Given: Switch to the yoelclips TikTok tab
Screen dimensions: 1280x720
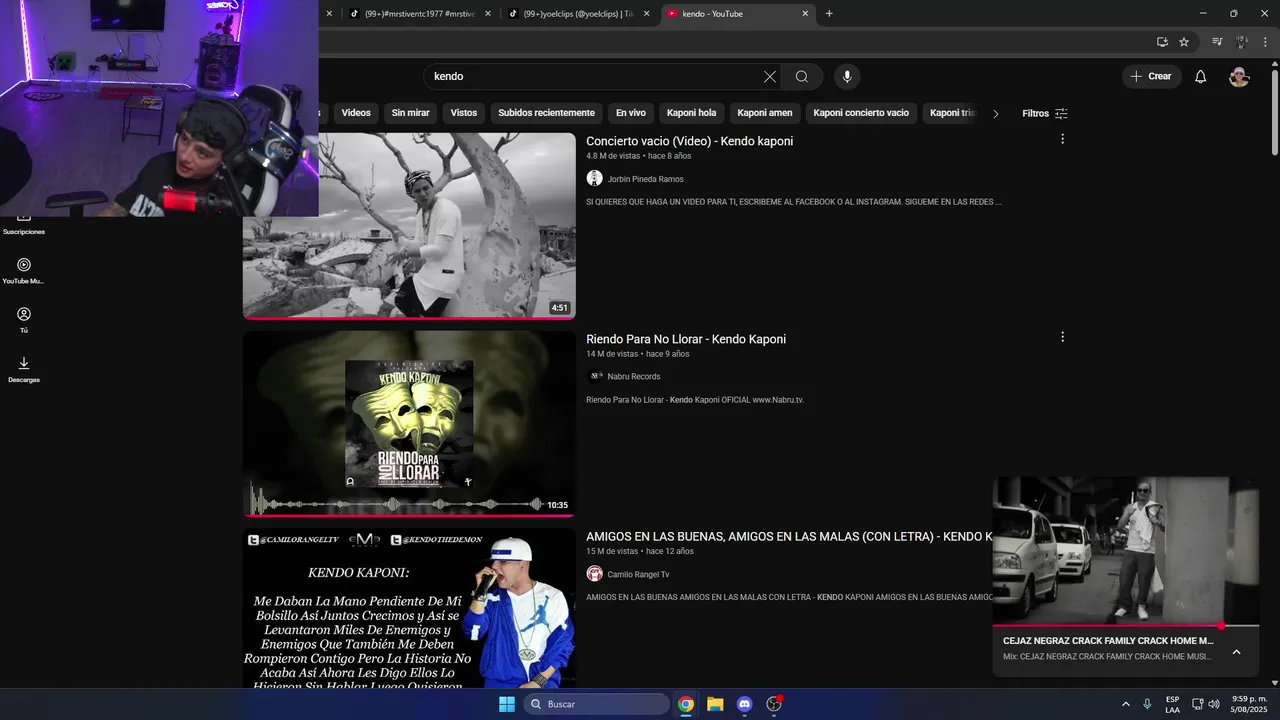Looking at the screenshot, I should click(578, 14).
